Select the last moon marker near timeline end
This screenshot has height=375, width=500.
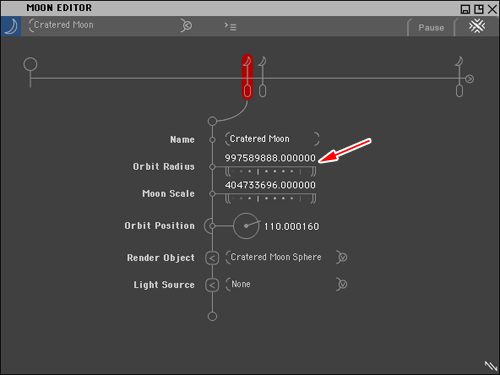tap(459, 77)
